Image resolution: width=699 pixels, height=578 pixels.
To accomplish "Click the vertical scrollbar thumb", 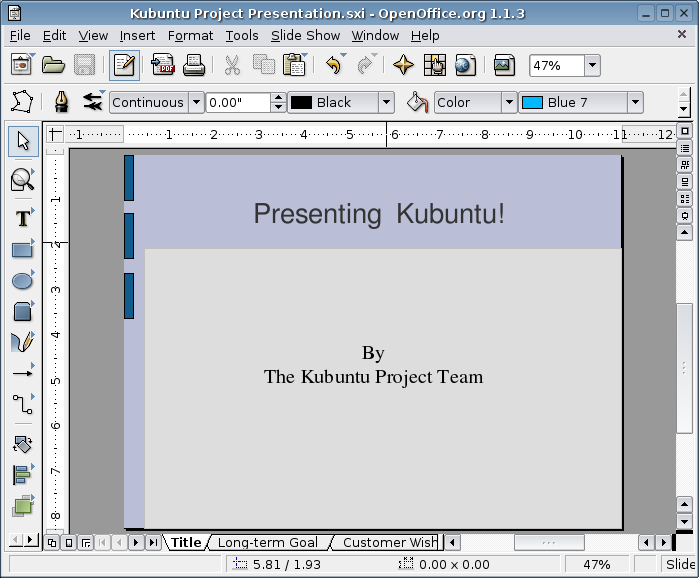I will [684, 368].
